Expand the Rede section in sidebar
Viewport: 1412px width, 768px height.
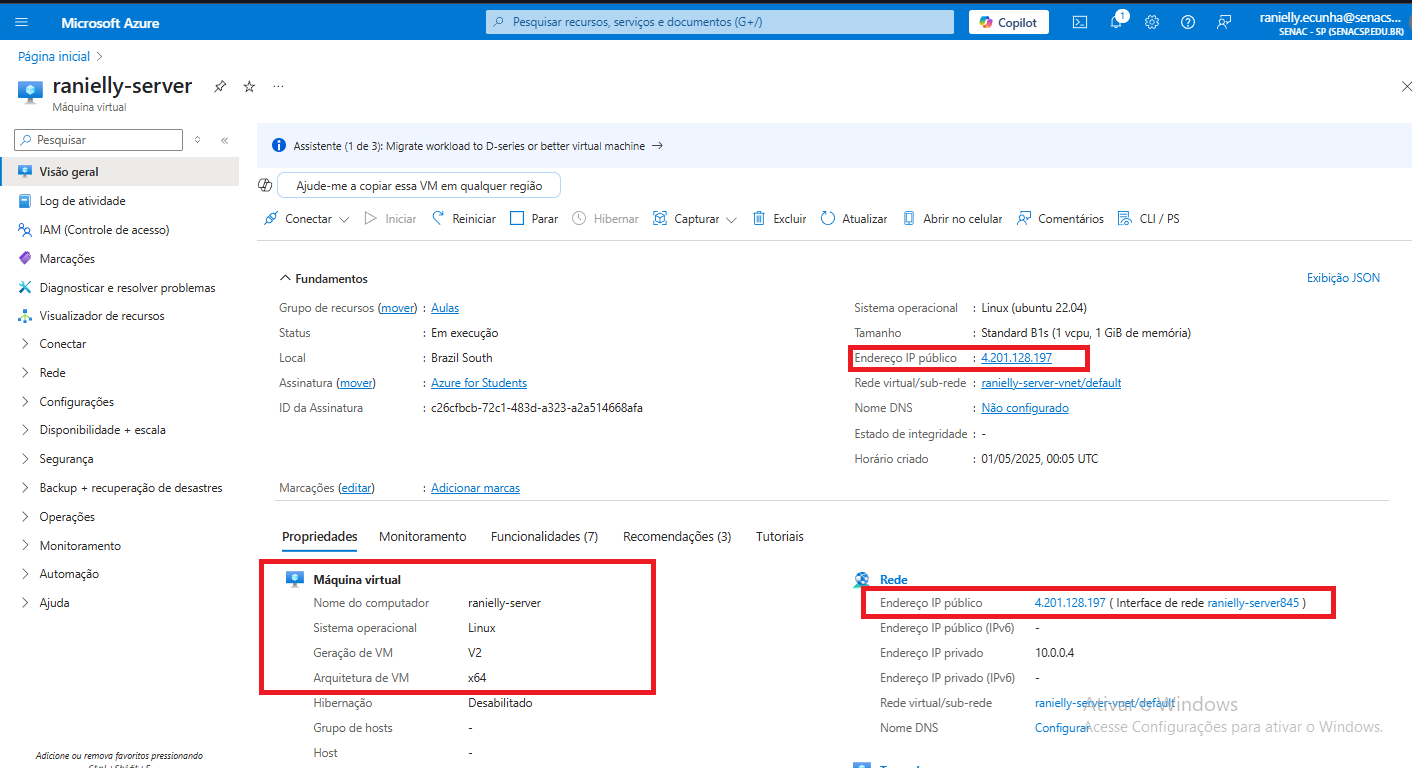52,373
